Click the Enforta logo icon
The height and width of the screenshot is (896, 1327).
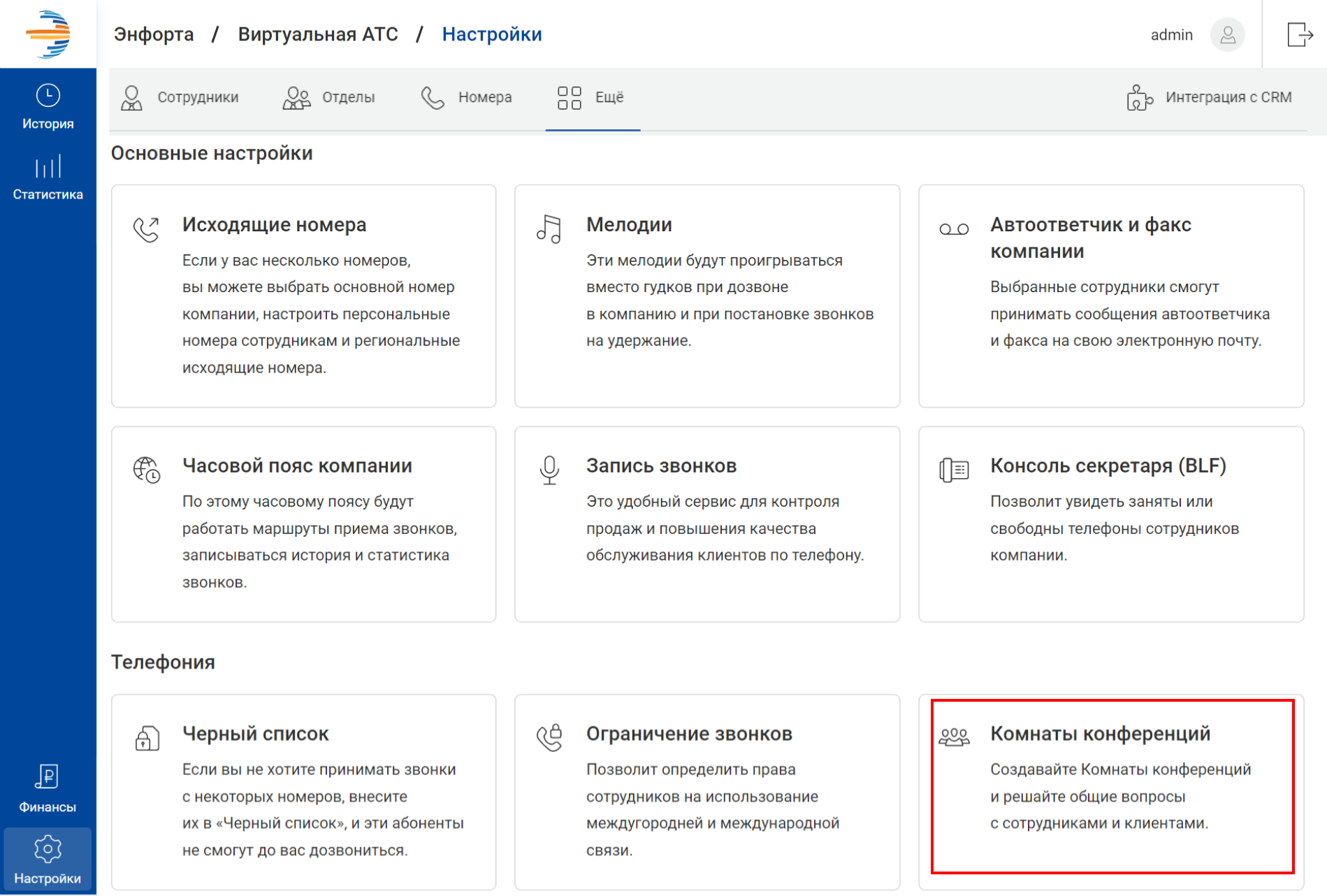click(48, 34)
